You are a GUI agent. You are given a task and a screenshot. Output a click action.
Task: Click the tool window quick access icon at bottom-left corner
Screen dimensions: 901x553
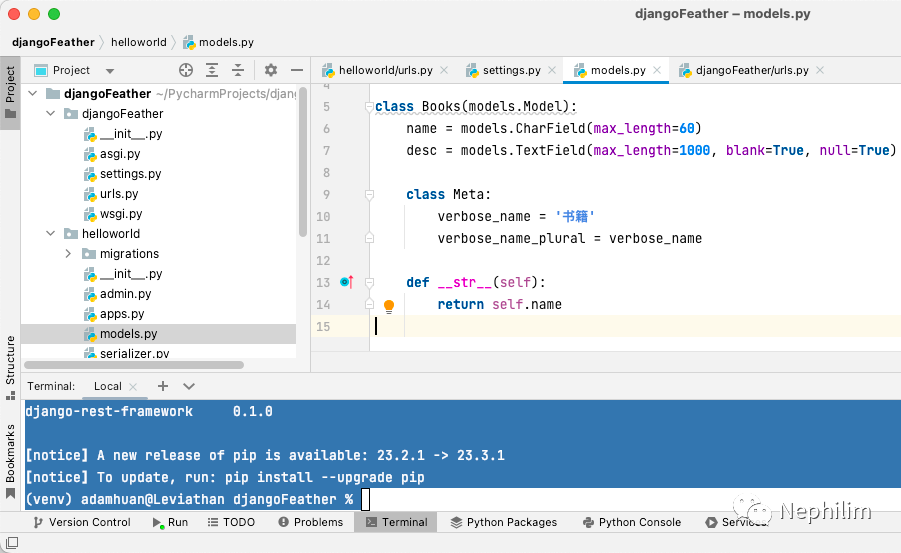coord(11,542)
